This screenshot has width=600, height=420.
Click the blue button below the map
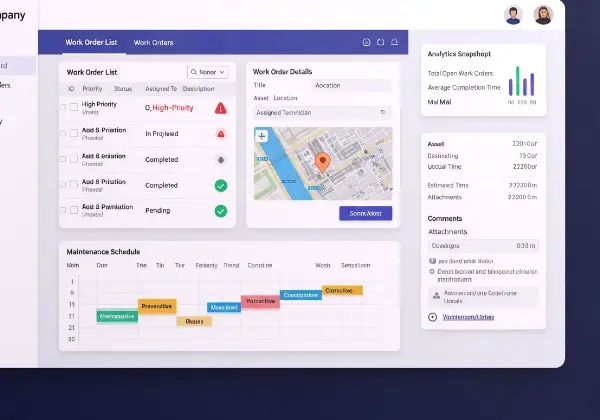365,213
